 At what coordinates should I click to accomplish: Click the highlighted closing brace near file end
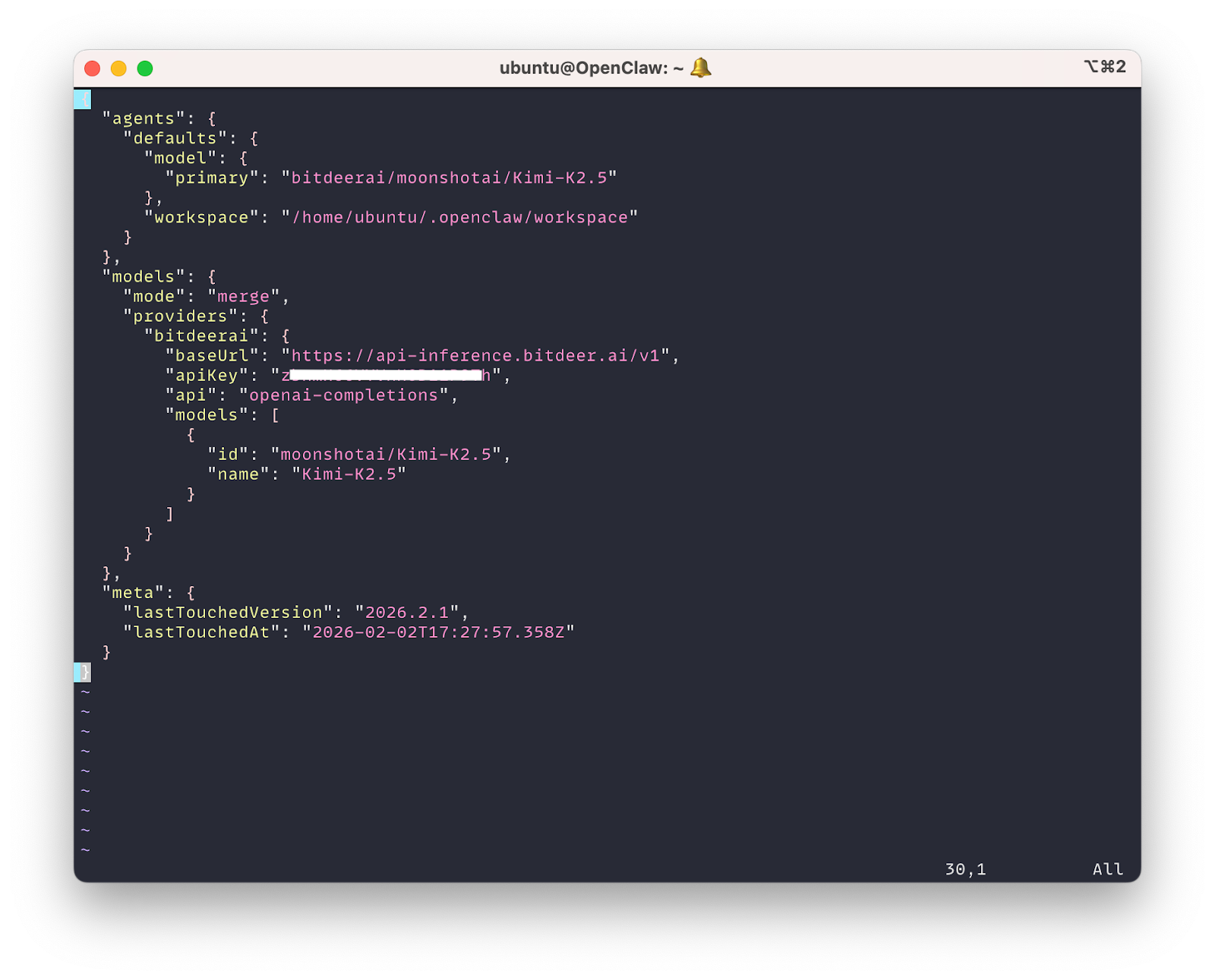[x=84, y=671]
